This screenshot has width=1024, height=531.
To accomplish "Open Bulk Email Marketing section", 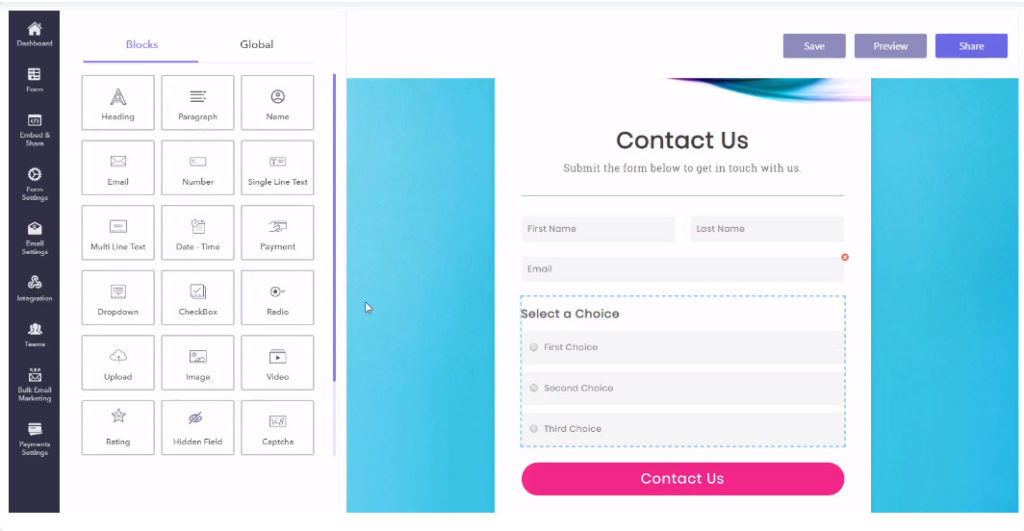I will point(35,384).
